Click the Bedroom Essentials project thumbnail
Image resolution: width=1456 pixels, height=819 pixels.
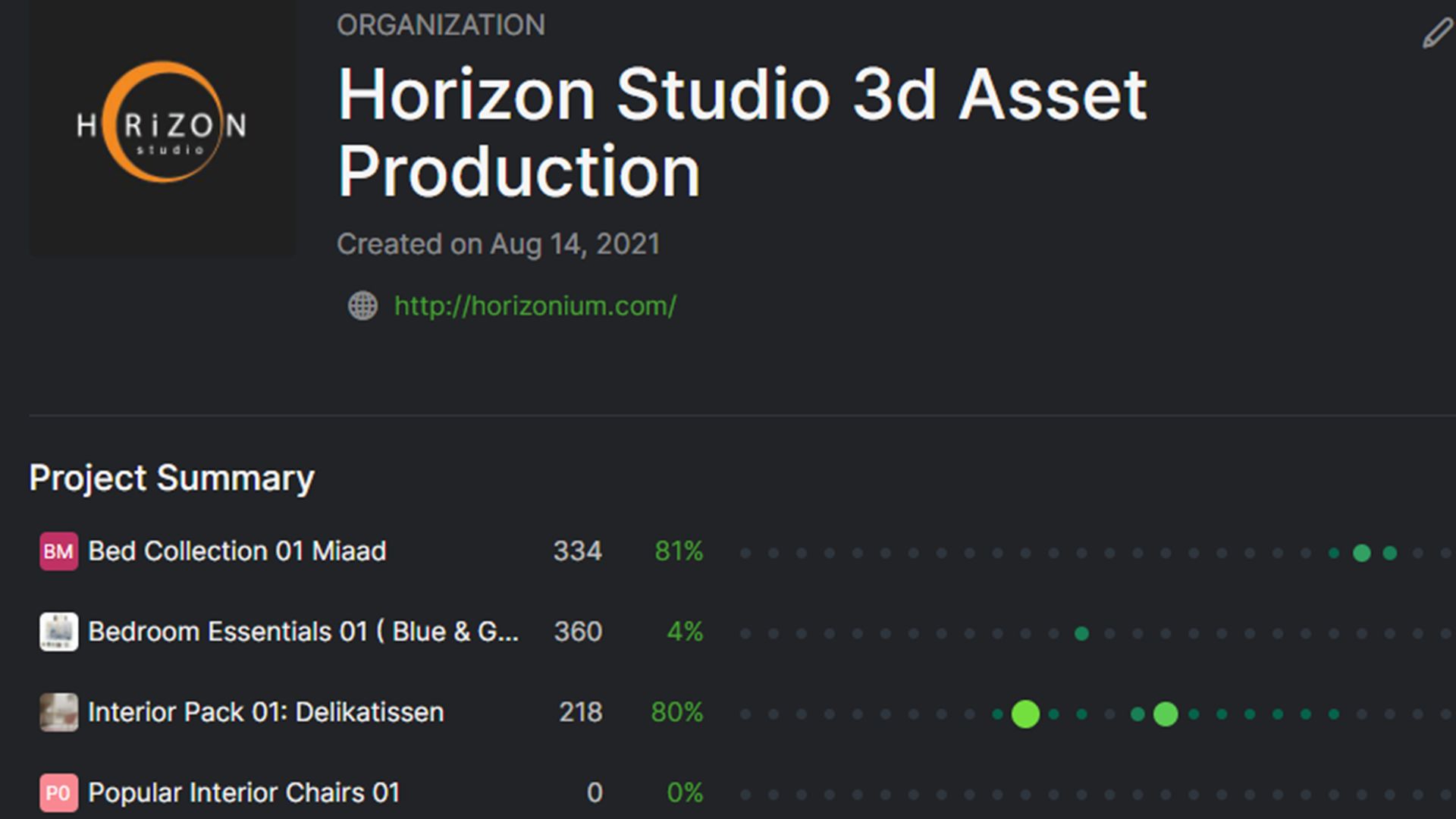click(58, 632)
